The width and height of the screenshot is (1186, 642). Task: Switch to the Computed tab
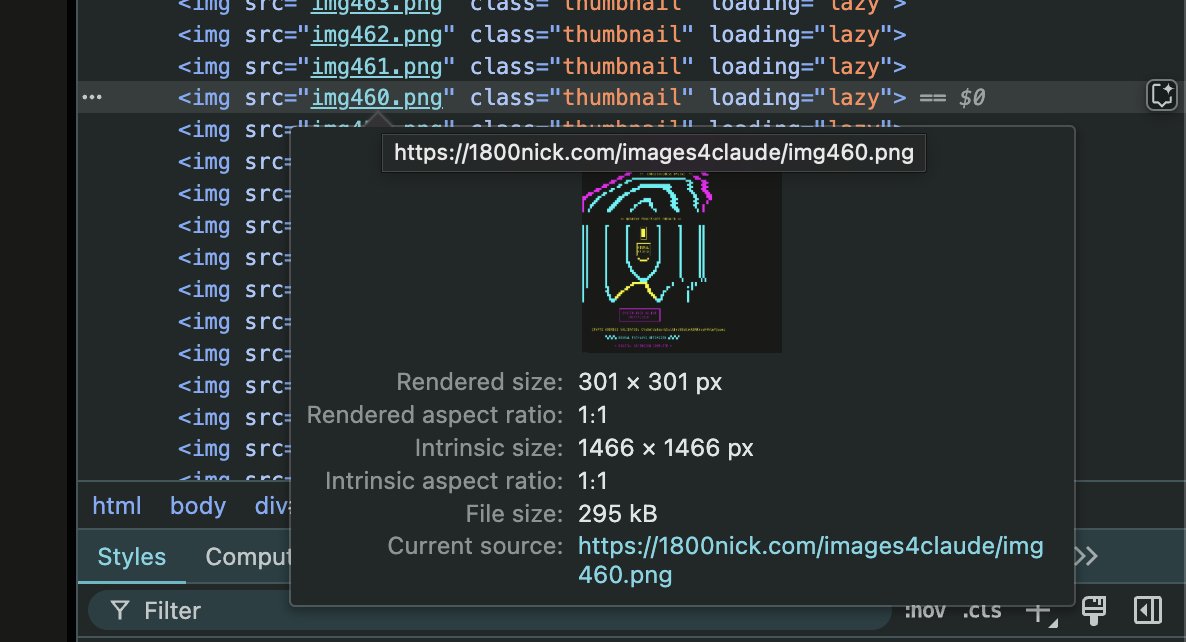click(x=253, y=557)
